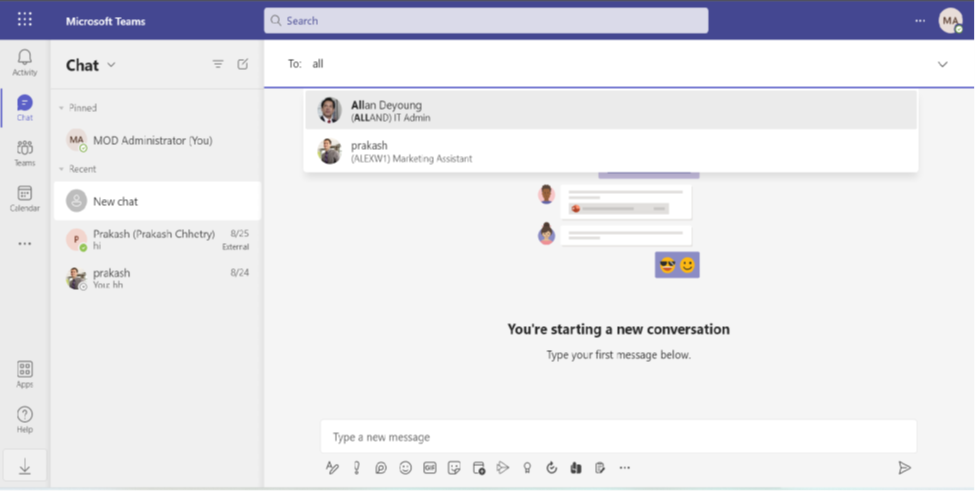Expand the Chat title dropdown

[111, 65]
